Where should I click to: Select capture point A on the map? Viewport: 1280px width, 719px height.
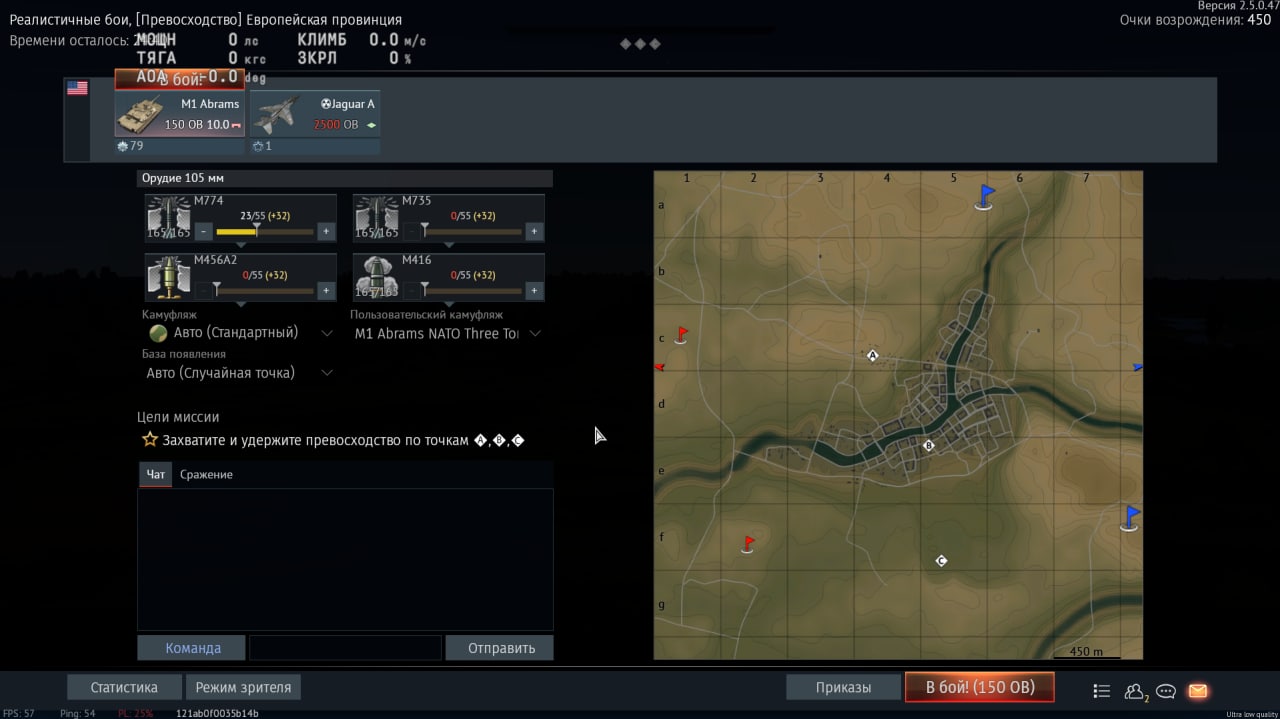tap(872, 355)
